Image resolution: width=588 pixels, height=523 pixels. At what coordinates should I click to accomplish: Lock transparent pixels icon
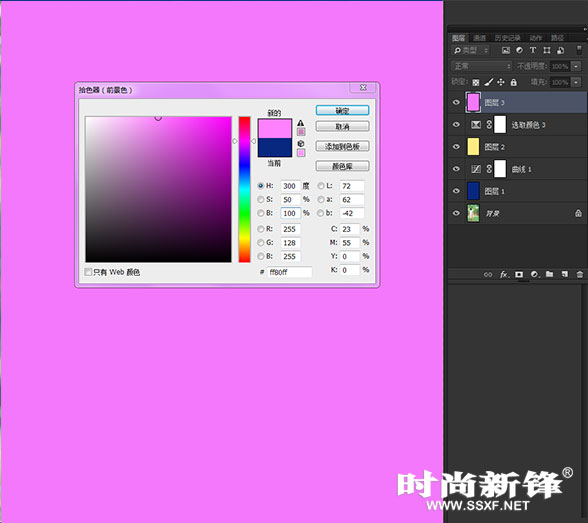point(476,82)
